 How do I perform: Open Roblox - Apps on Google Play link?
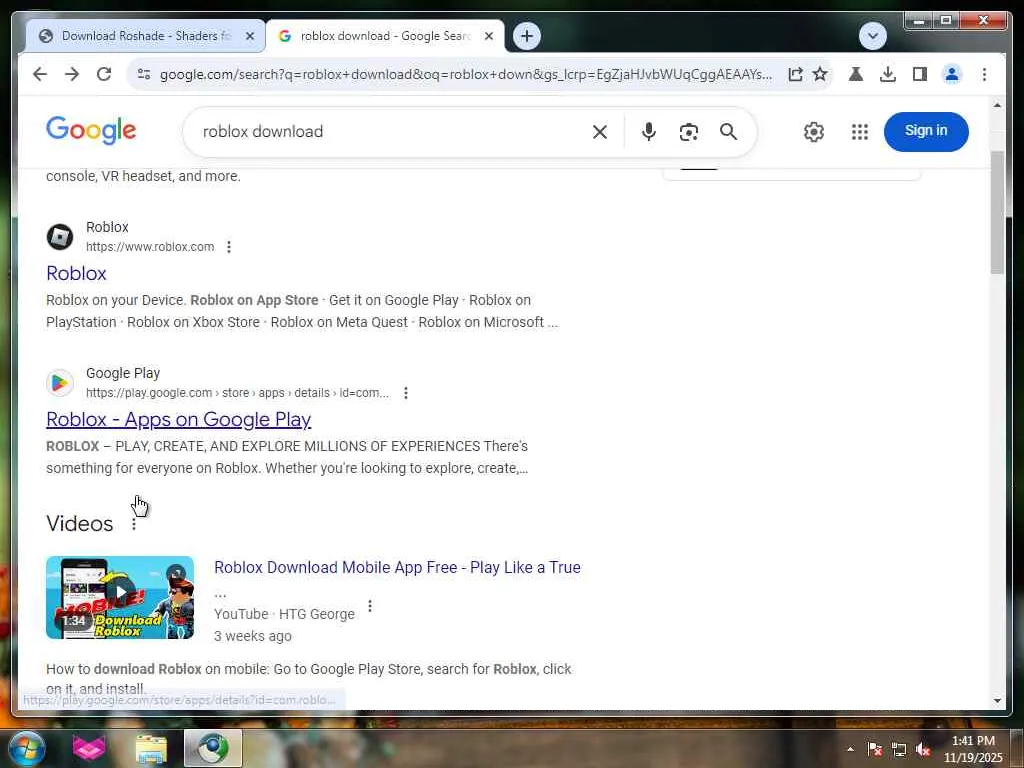tap(178, 419)
